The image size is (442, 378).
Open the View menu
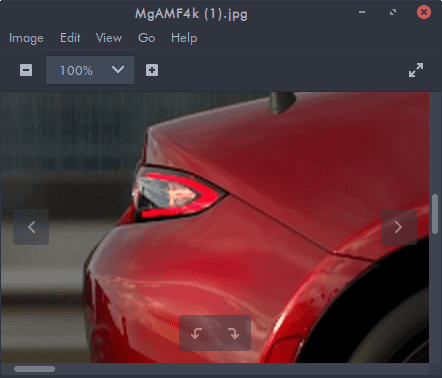click(x=109, y=38)
